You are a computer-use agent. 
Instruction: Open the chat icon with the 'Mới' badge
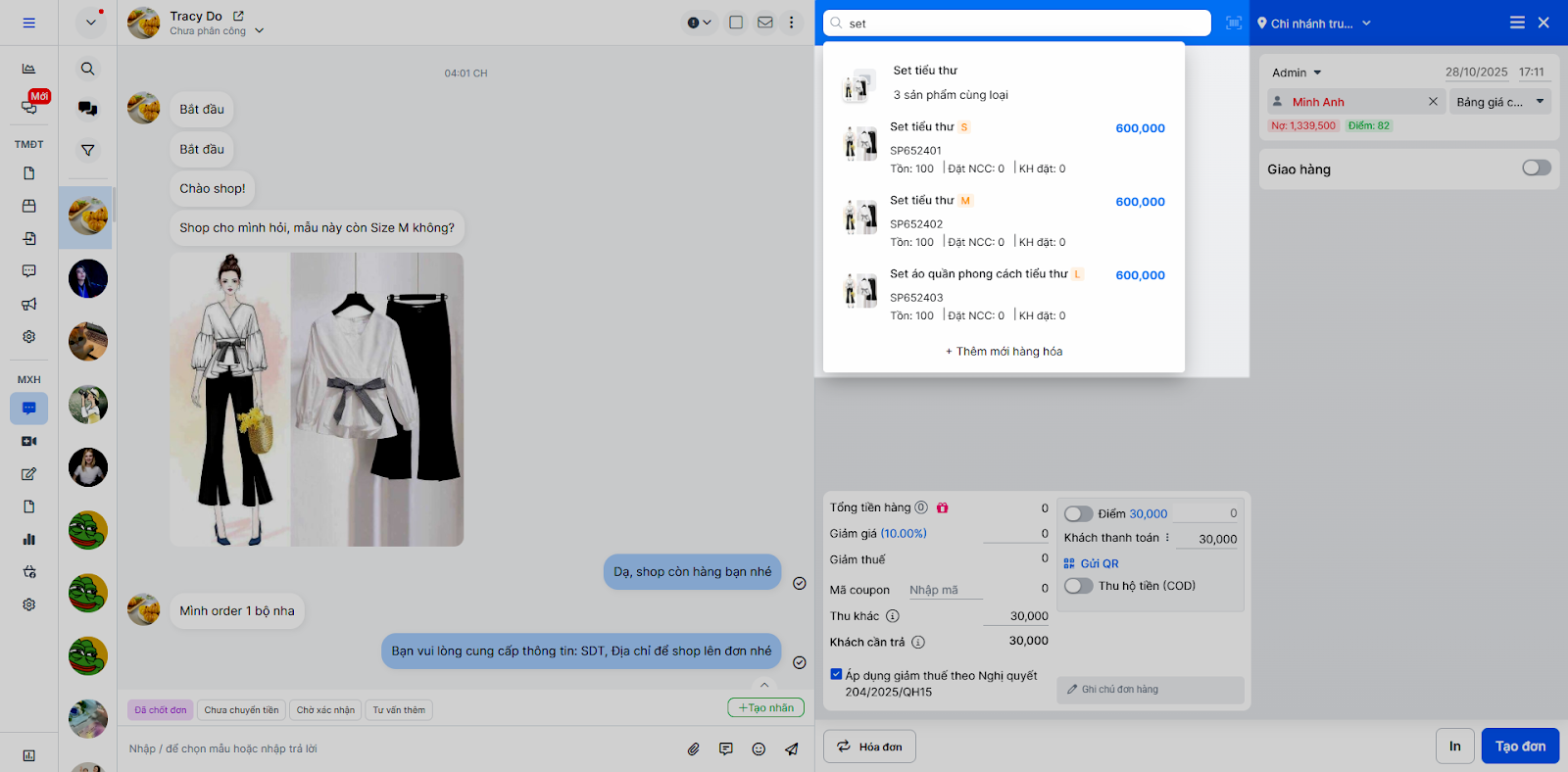28,107
